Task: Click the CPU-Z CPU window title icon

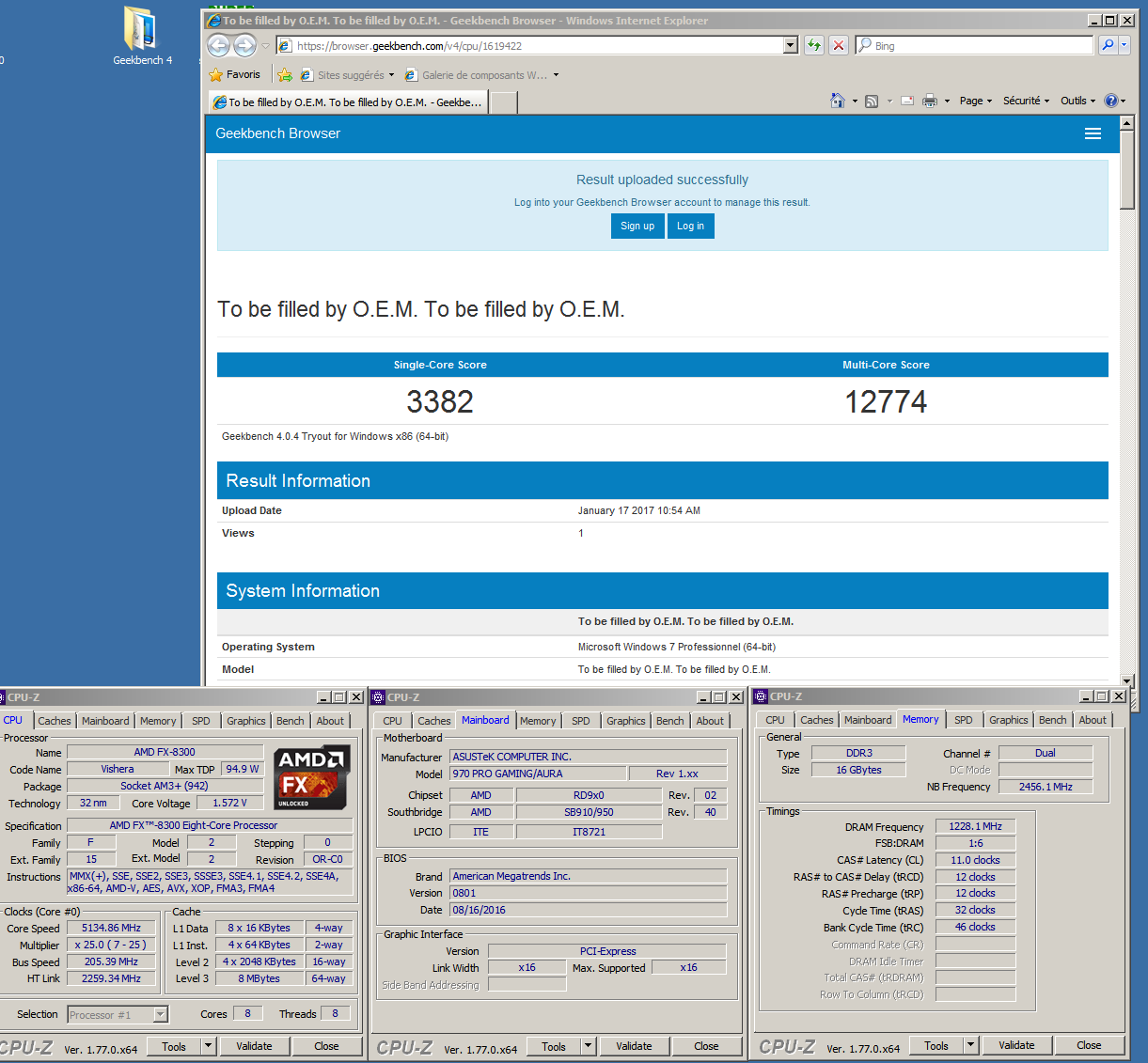Action: click(2, 697)
